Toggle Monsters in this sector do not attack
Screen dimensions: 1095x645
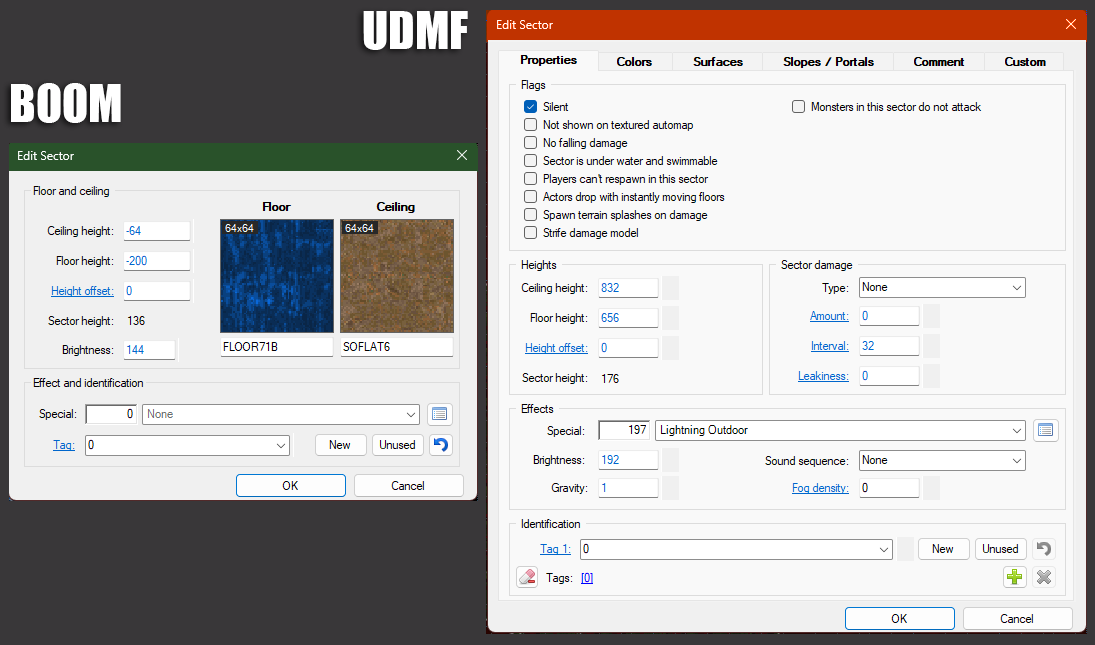click(799, 107)
